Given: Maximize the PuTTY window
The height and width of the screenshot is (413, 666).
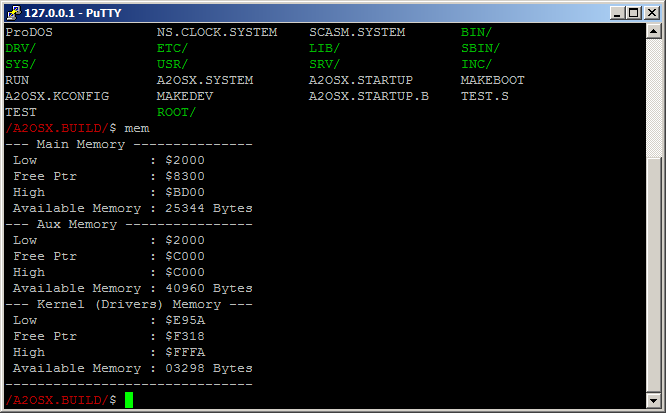Looking at the screenshot, I should 634,13.
